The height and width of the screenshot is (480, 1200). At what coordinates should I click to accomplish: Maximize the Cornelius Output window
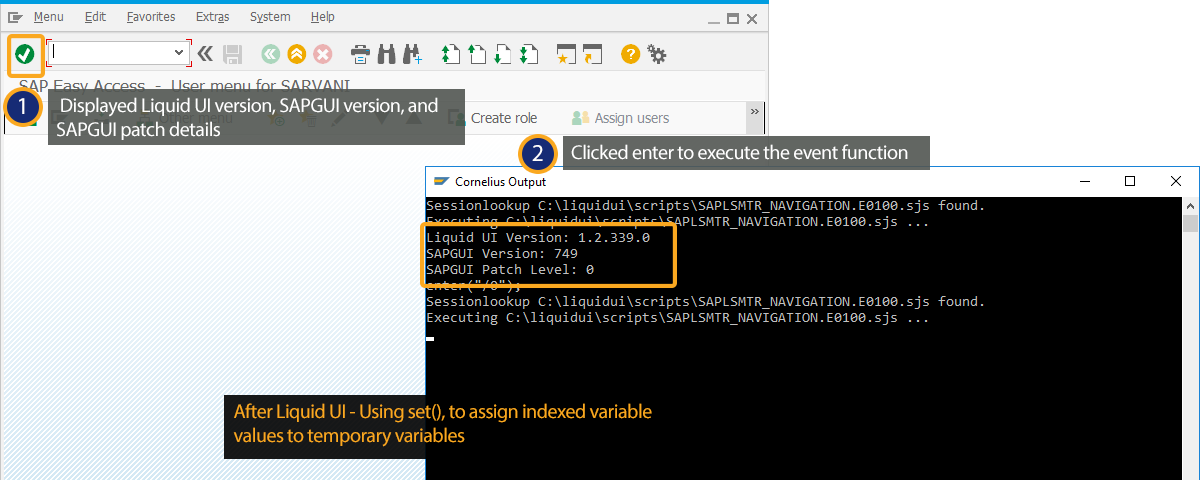(1130, 181)
